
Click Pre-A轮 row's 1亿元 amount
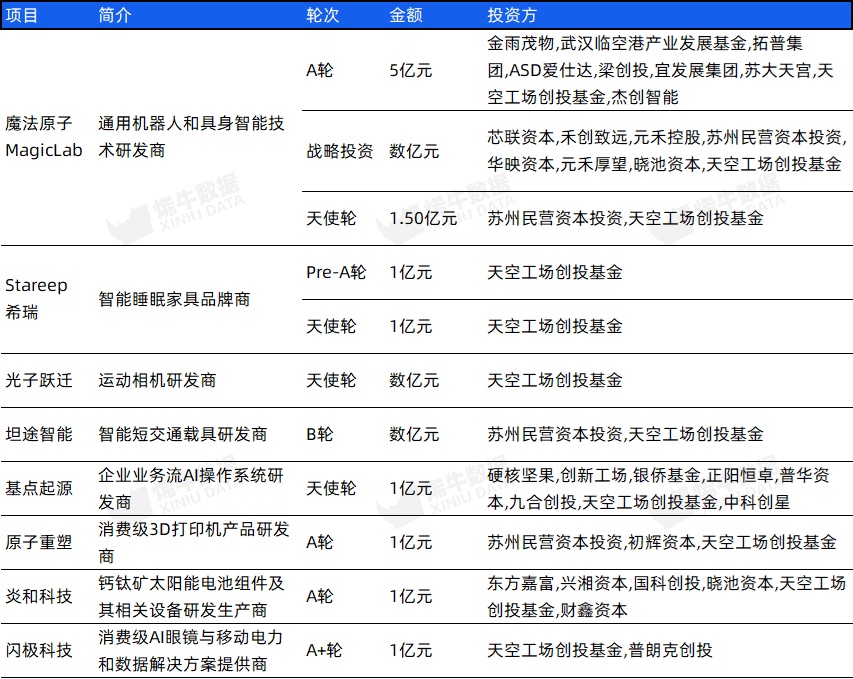point(411,272)
